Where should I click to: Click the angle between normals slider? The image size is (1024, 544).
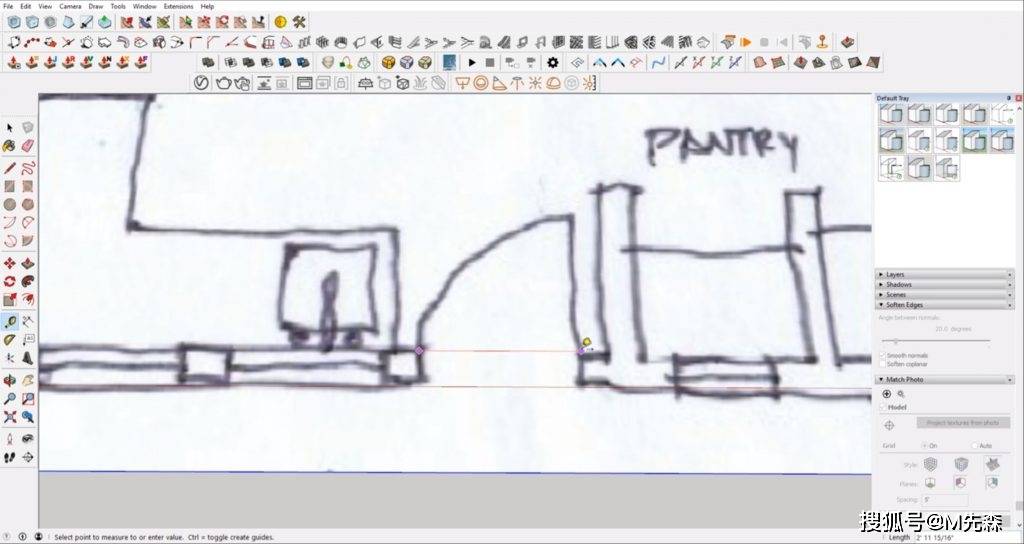936,341
